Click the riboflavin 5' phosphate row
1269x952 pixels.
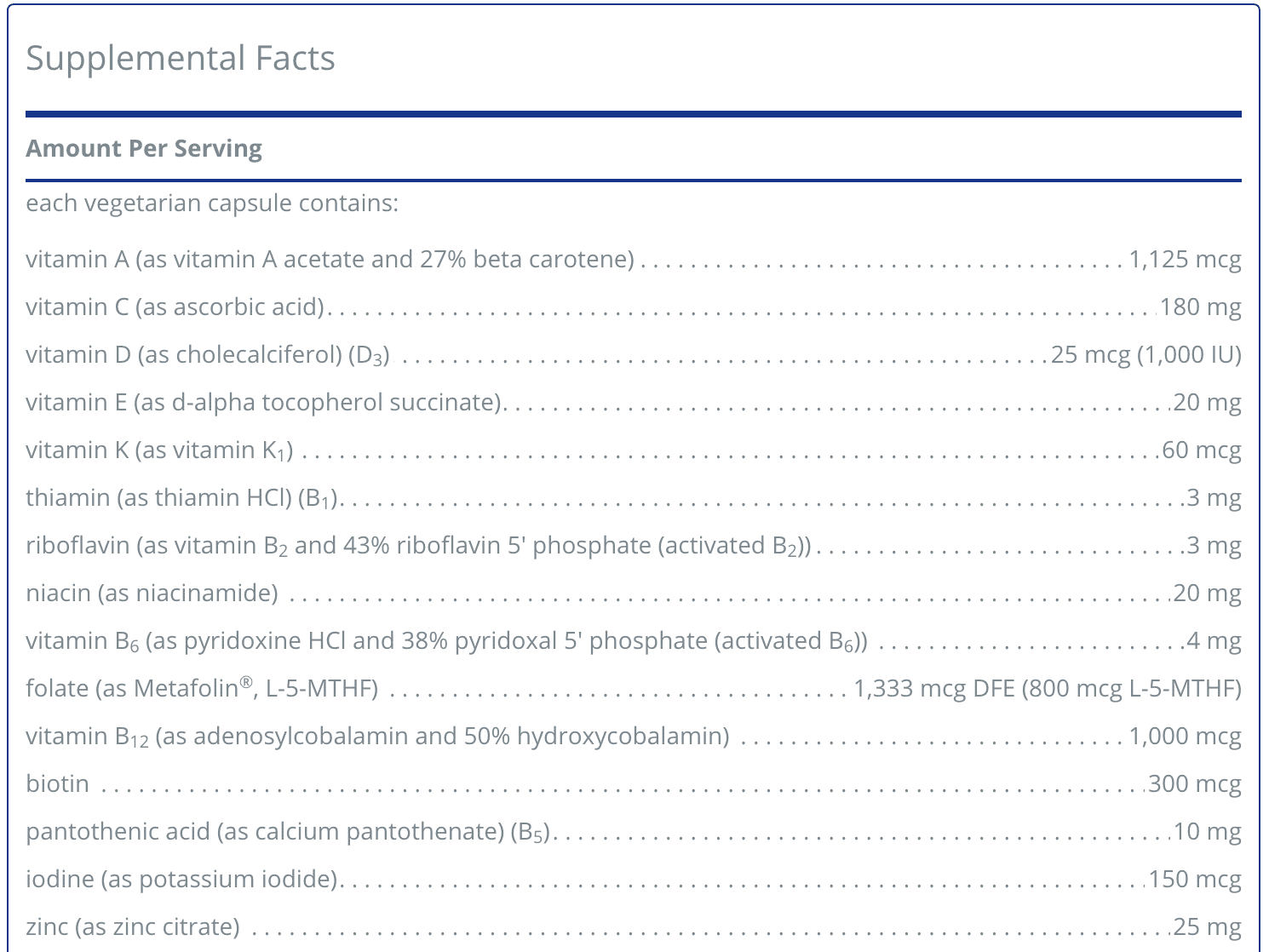pyautogui.click(x=634, y=545)
